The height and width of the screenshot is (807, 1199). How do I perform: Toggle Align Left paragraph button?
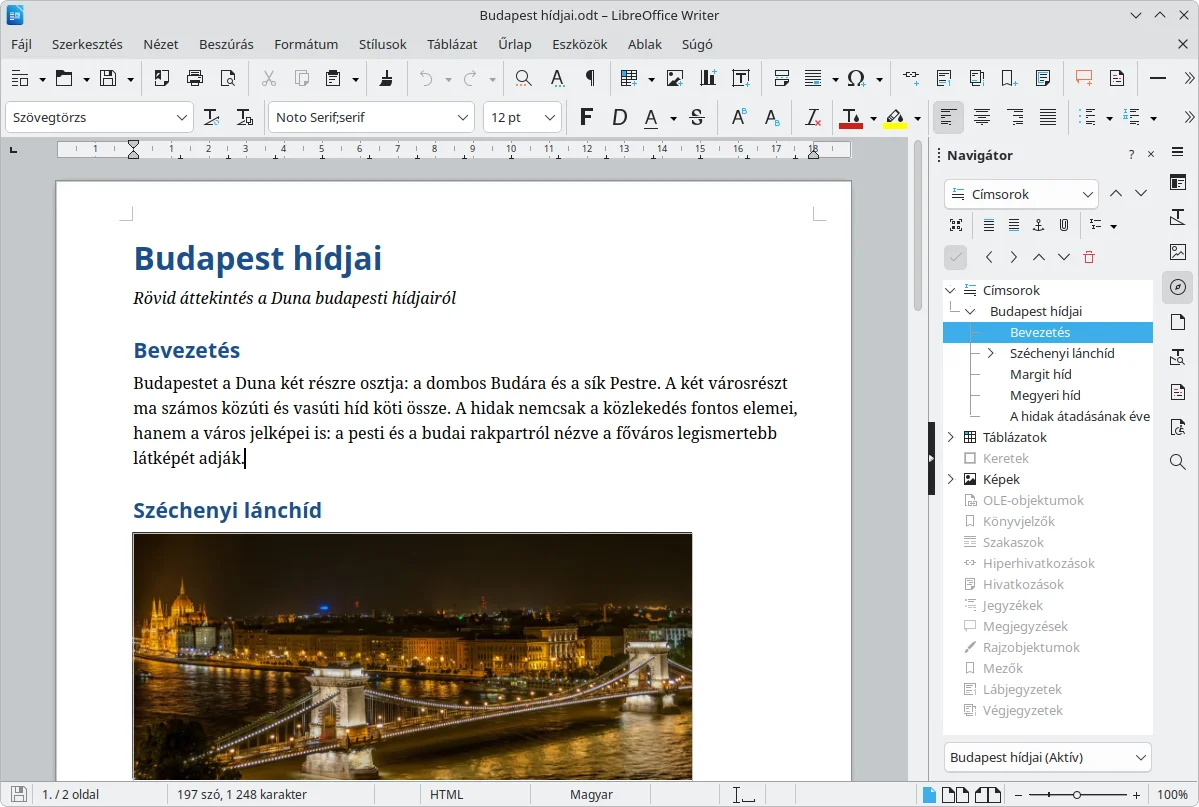click(948, 117)
